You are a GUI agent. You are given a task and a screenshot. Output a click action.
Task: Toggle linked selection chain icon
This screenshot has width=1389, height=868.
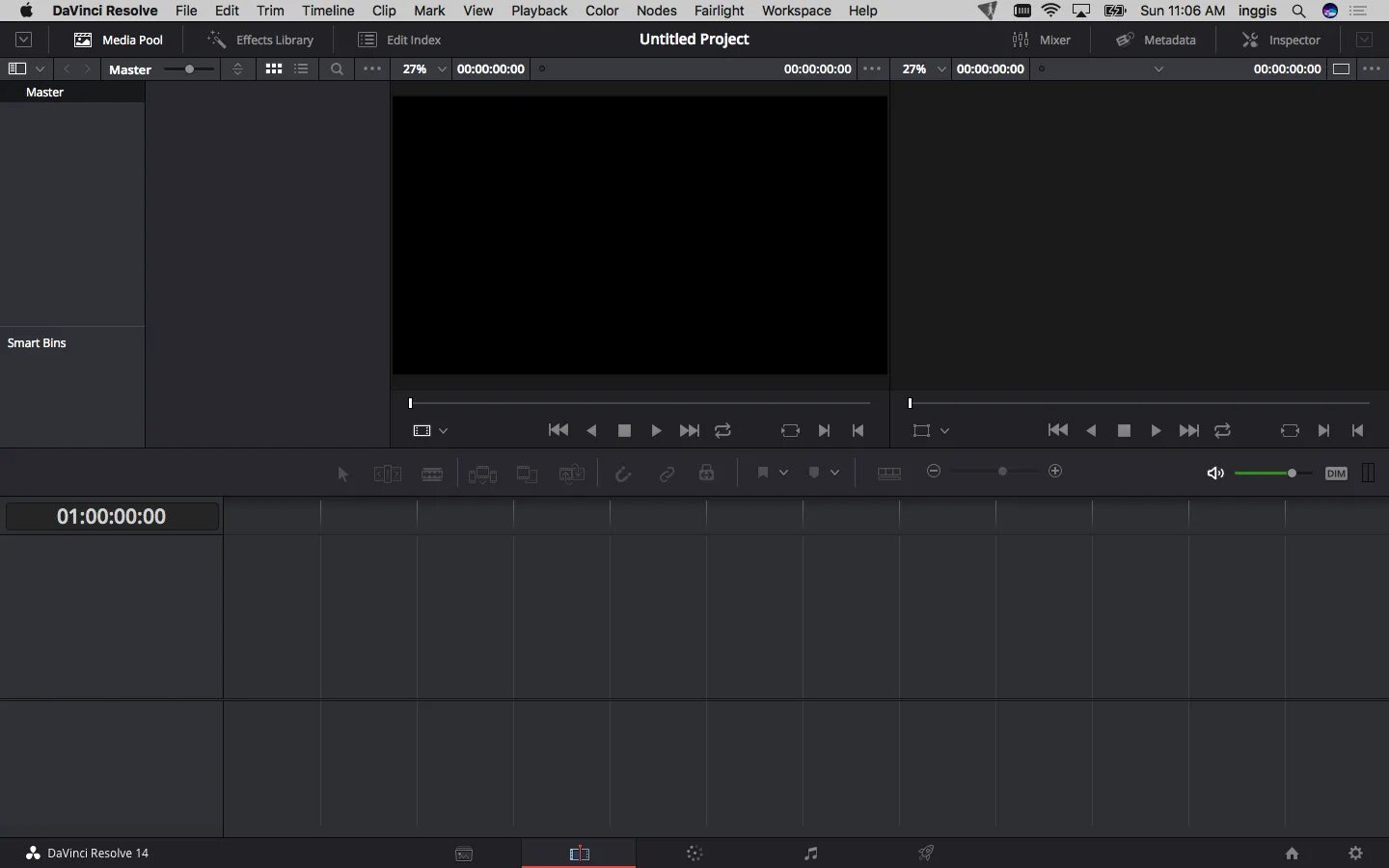667,473
